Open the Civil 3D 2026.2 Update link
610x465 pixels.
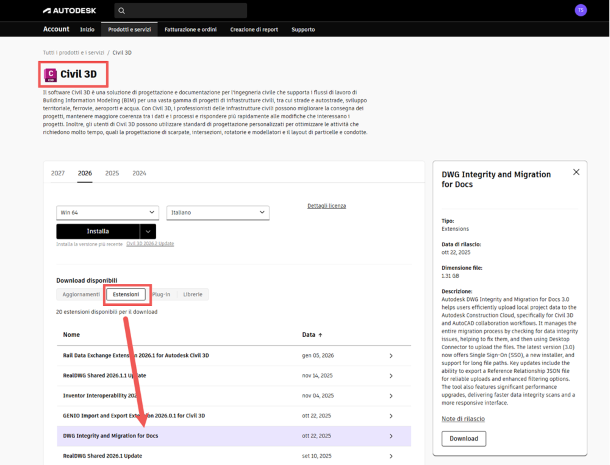[150, 244]
